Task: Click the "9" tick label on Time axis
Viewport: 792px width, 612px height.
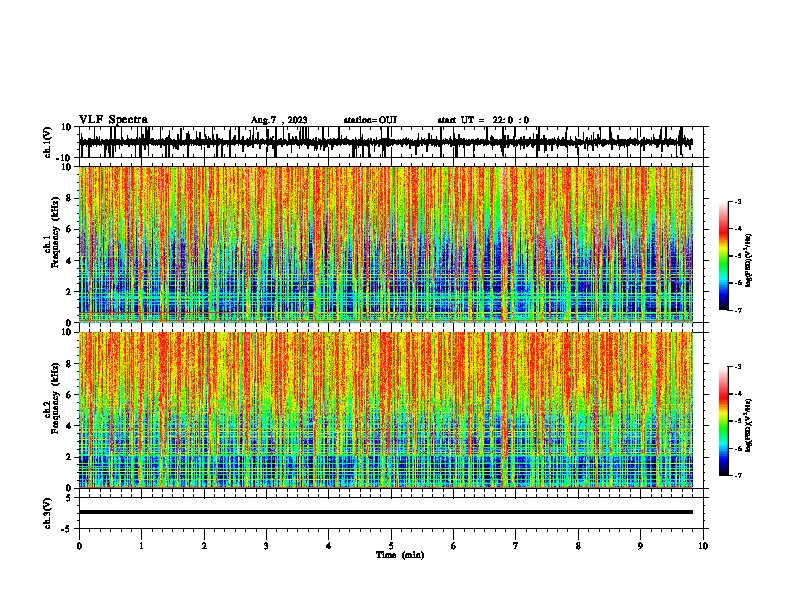Action: tap(640, 545)
